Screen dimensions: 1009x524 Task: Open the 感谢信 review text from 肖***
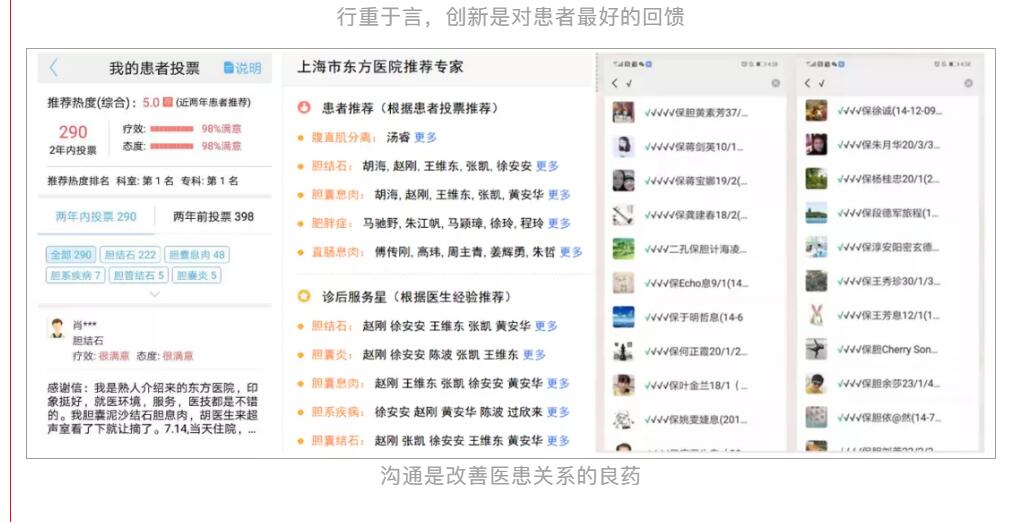click(x=153, y=408)
